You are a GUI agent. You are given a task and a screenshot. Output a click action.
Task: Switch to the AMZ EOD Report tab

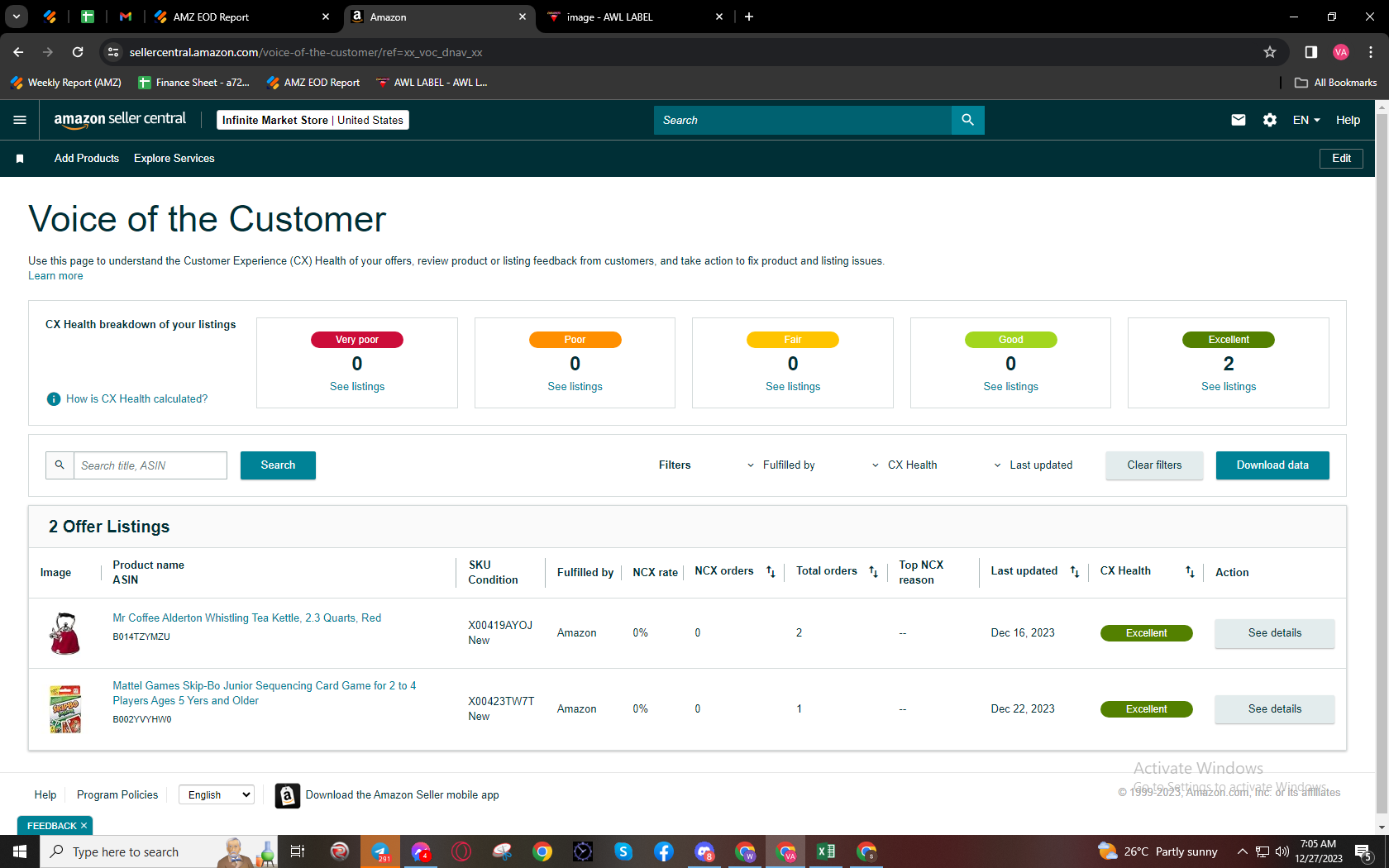(x=241, y=17)
